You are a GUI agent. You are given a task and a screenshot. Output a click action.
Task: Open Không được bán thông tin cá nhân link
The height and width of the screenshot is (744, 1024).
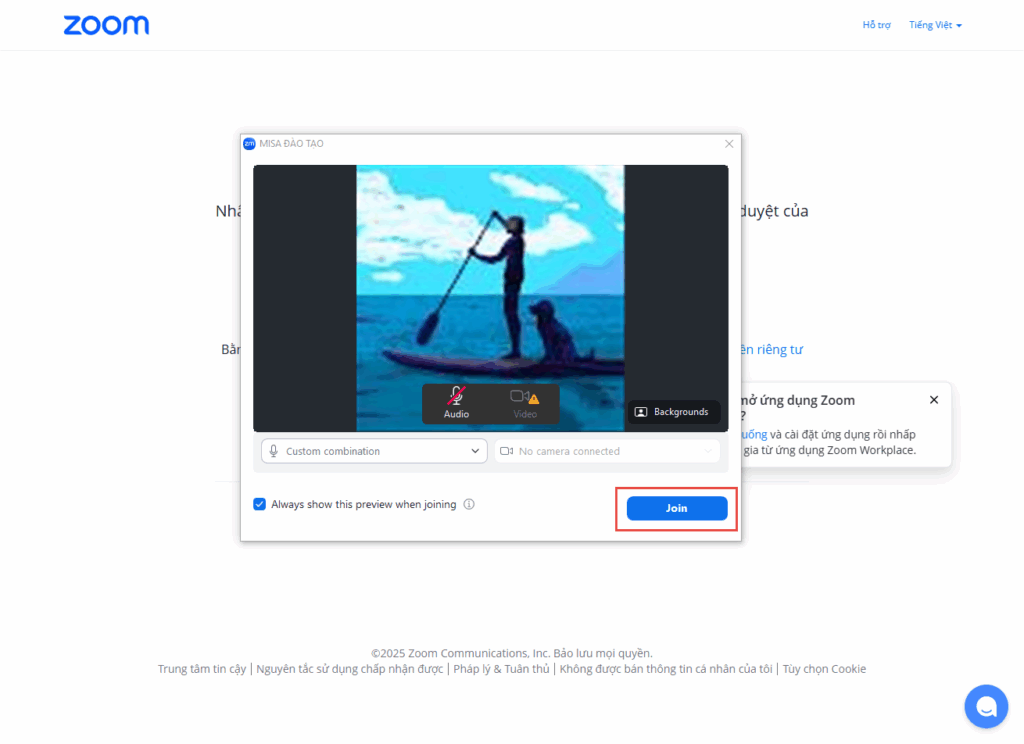click(x=665, y=669)
